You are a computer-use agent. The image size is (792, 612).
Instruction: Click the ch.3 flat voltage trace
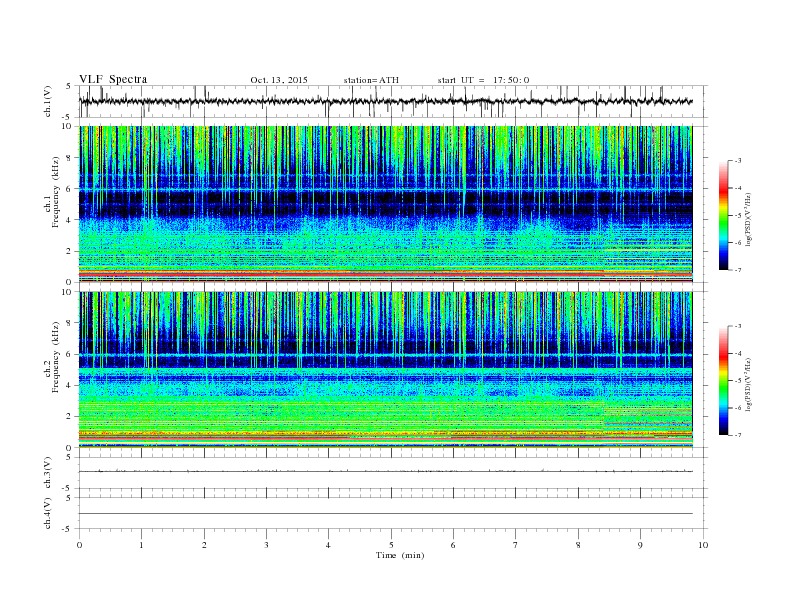385,471
